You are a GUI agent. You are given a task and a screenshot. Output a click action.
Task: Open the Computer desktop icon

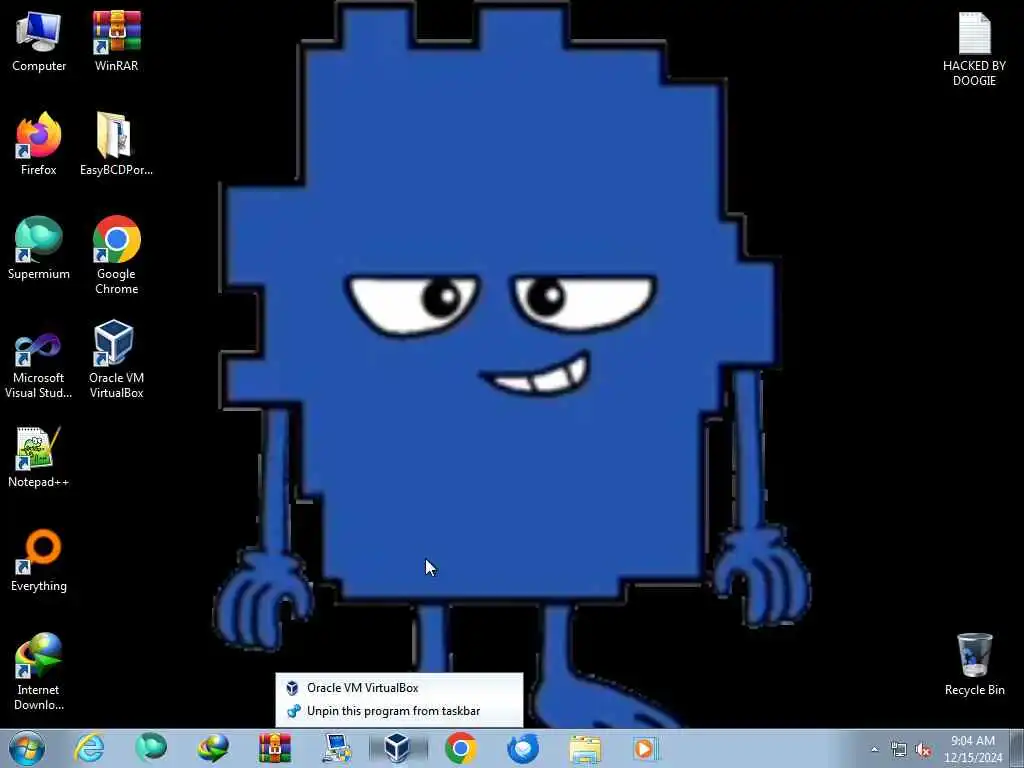39,40
